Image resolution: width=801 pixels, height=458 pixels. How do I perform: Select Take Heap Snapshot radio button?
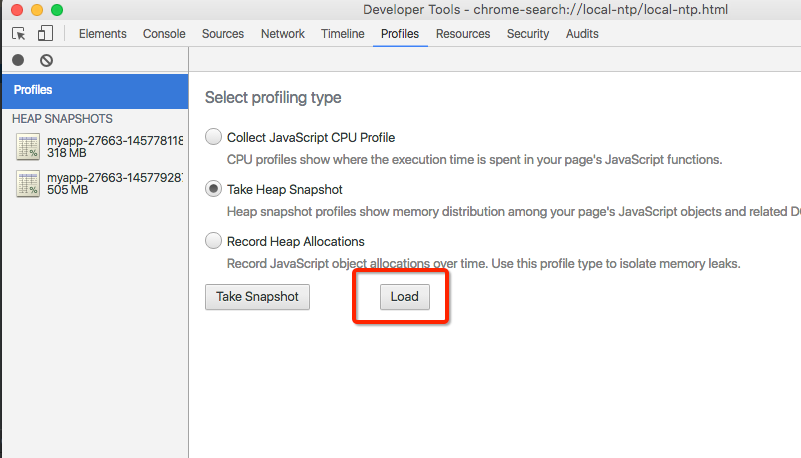213,189
